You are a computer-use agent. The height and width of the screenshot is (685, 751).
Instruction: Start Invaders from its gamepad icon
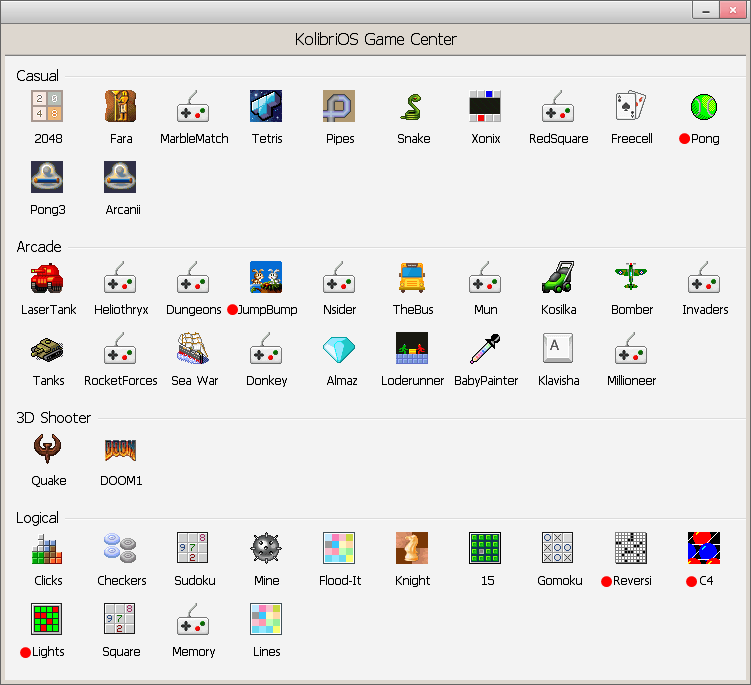coord(704,277)
